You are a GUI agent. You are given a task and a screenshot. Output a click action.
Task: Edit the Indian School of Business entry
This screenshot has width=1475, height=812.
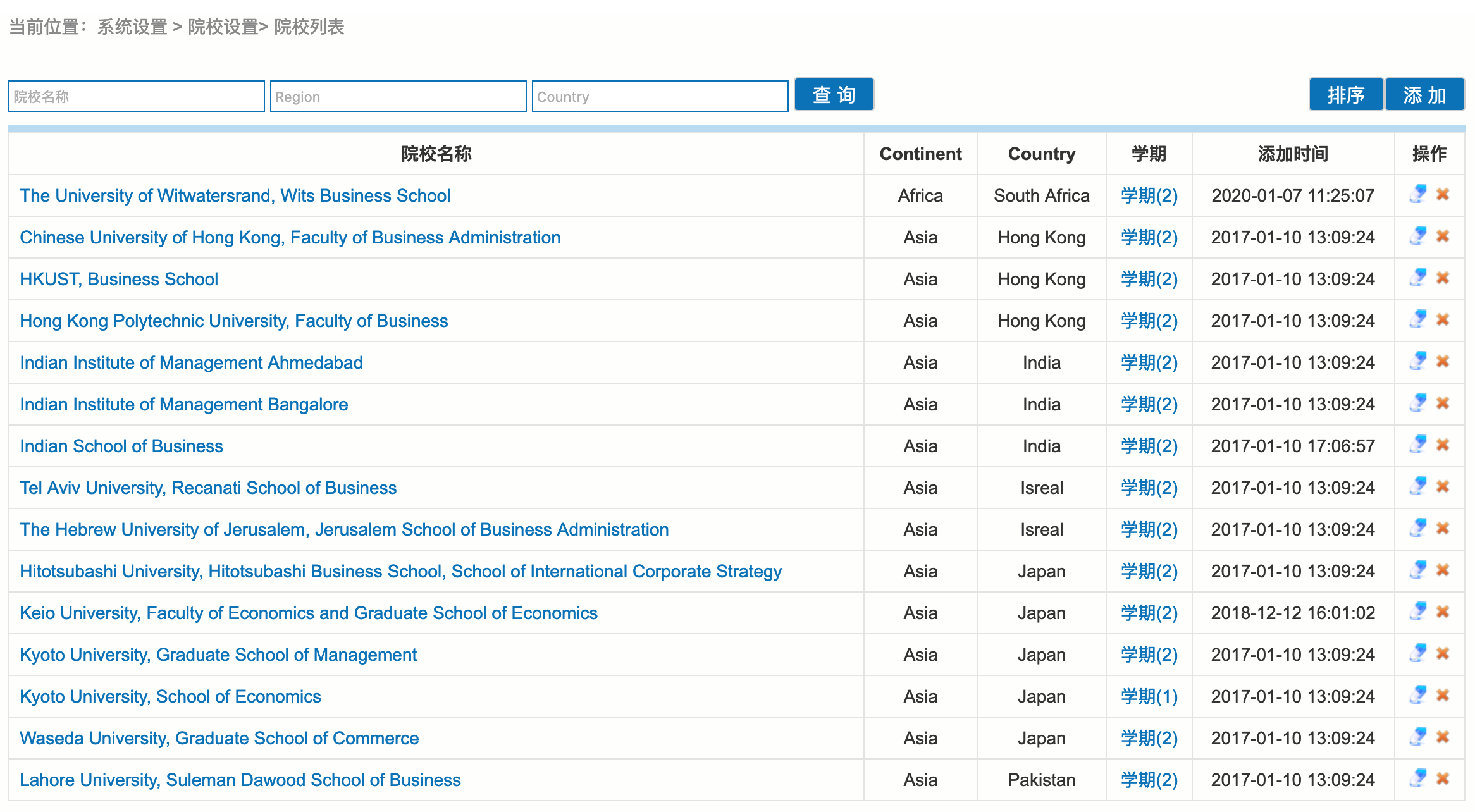pos(1417,445)
